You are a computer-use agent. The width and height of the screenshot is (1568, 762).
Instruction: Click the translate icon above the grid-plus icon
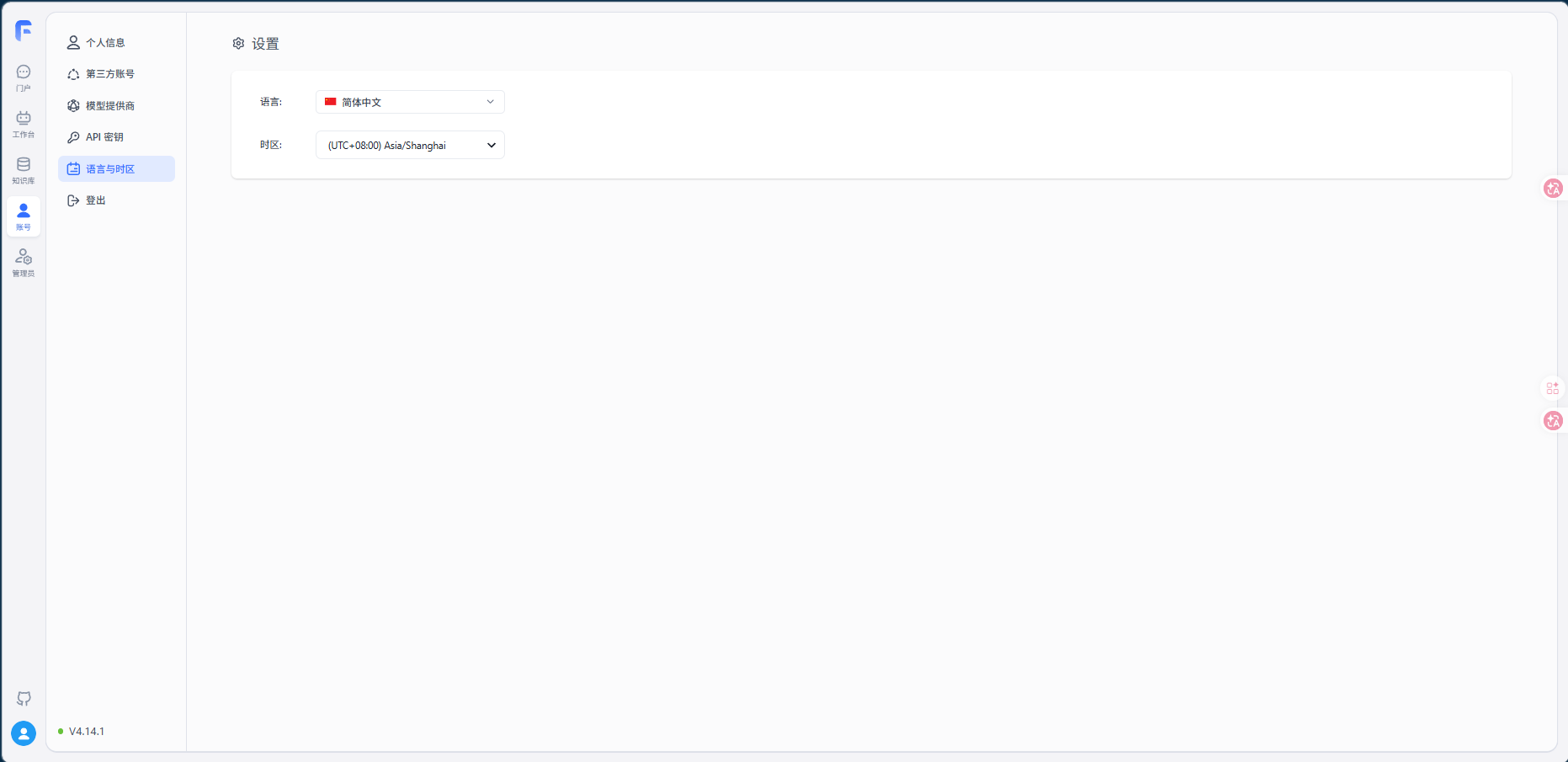(x=1554, y=188)
